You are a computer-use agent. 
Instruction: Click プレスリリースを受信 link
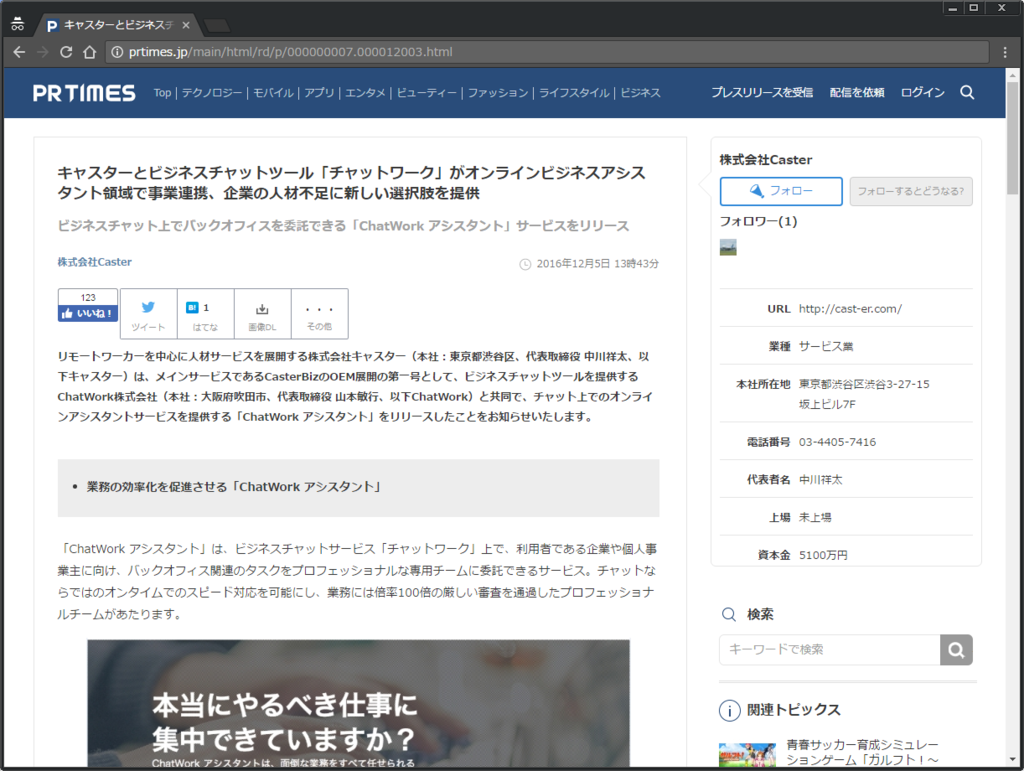762,93
